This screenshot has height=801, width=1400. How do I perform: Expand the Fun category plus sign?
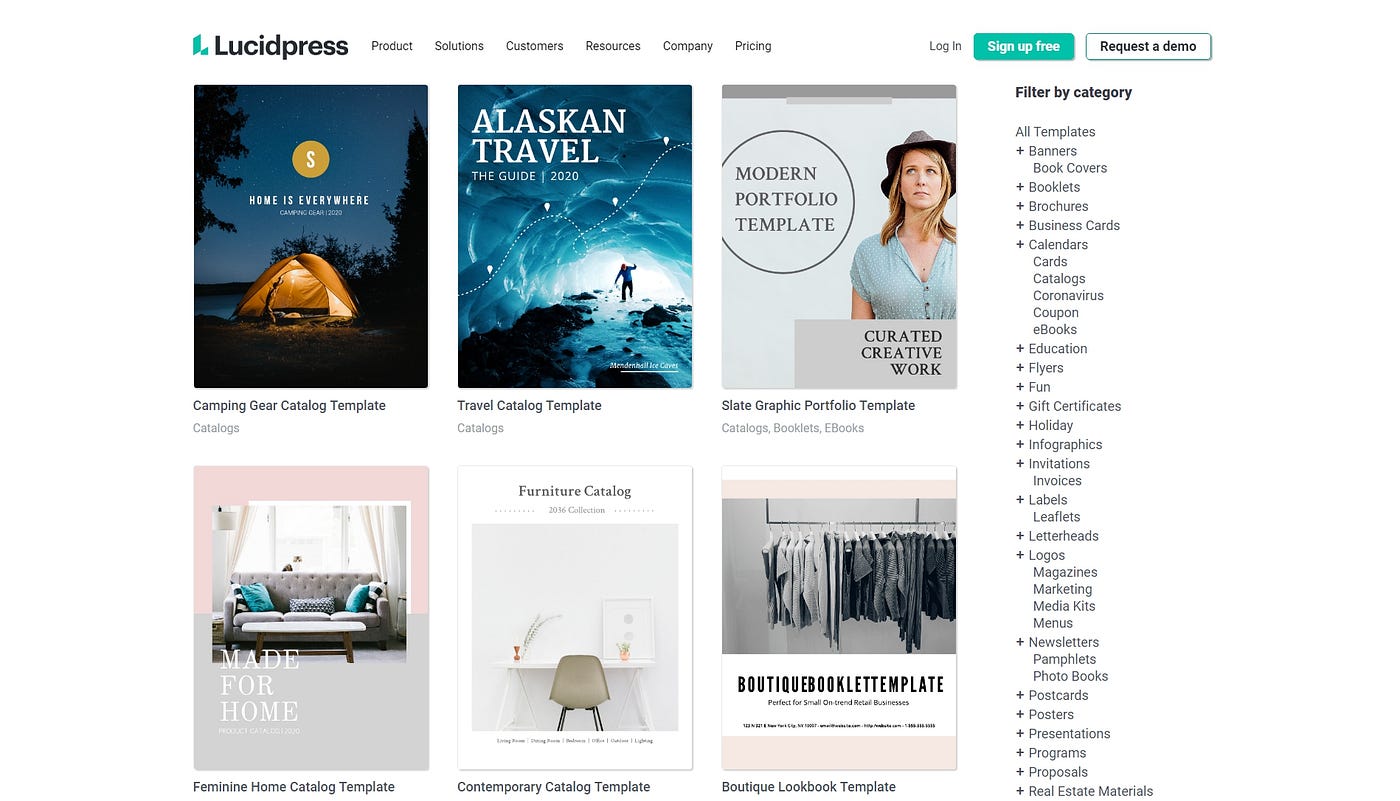(x=1020, y=386)
